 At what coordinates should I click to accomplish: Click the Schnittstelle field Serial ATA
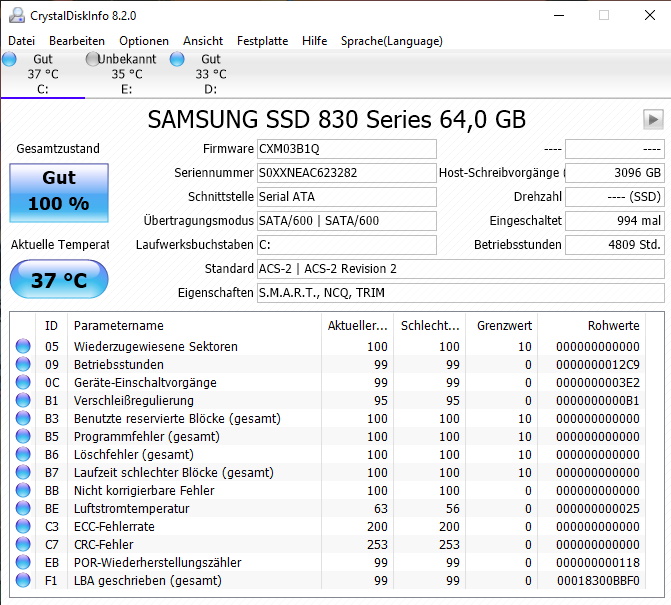click(347, 197)
